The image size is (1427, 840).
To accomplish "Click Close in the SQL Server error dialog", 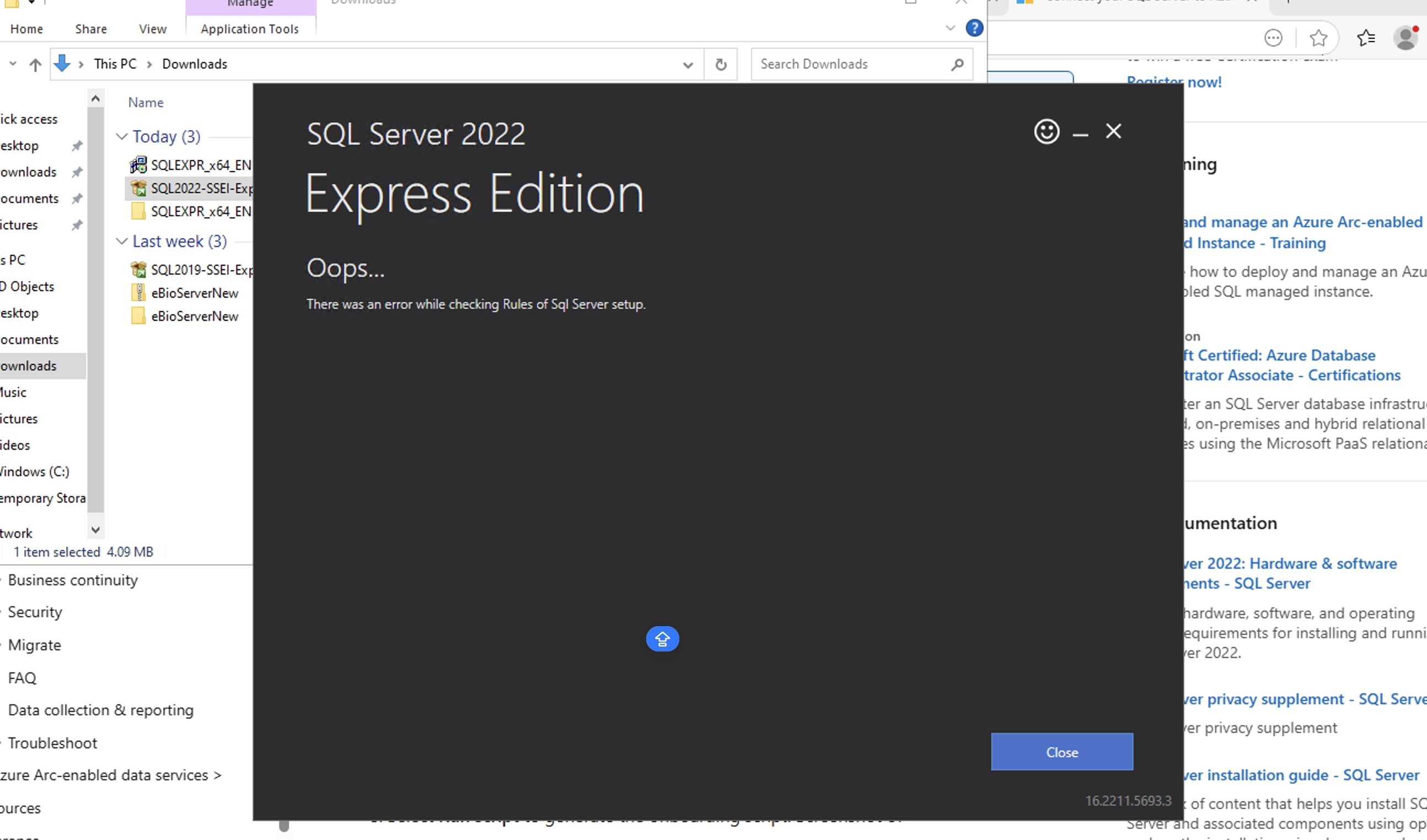I will coord(1061,752).
